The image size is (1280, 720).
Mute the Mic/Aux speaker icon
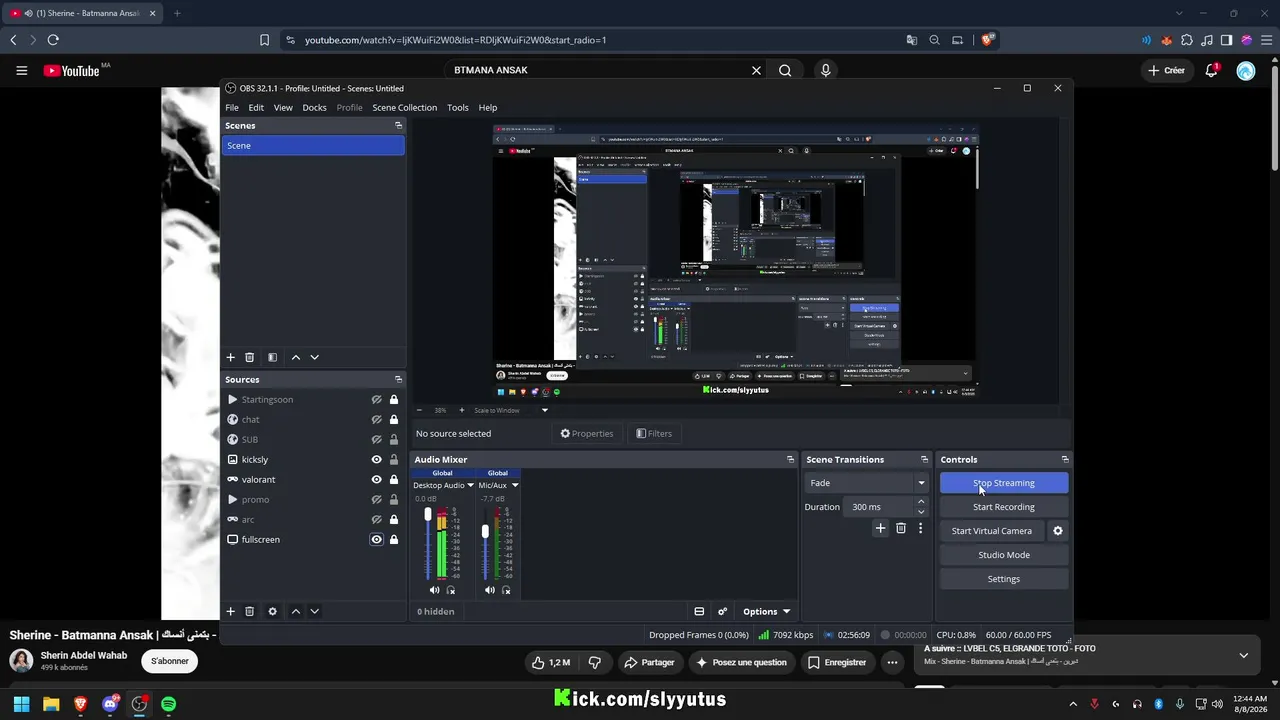tap(490, 590)
